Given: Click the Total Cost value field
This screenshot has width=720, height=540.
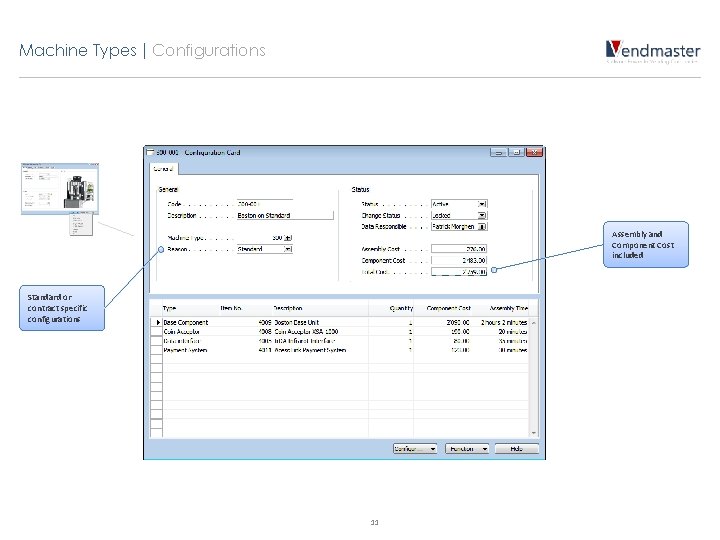Looking at the screenshot, I should click(459, 272).
